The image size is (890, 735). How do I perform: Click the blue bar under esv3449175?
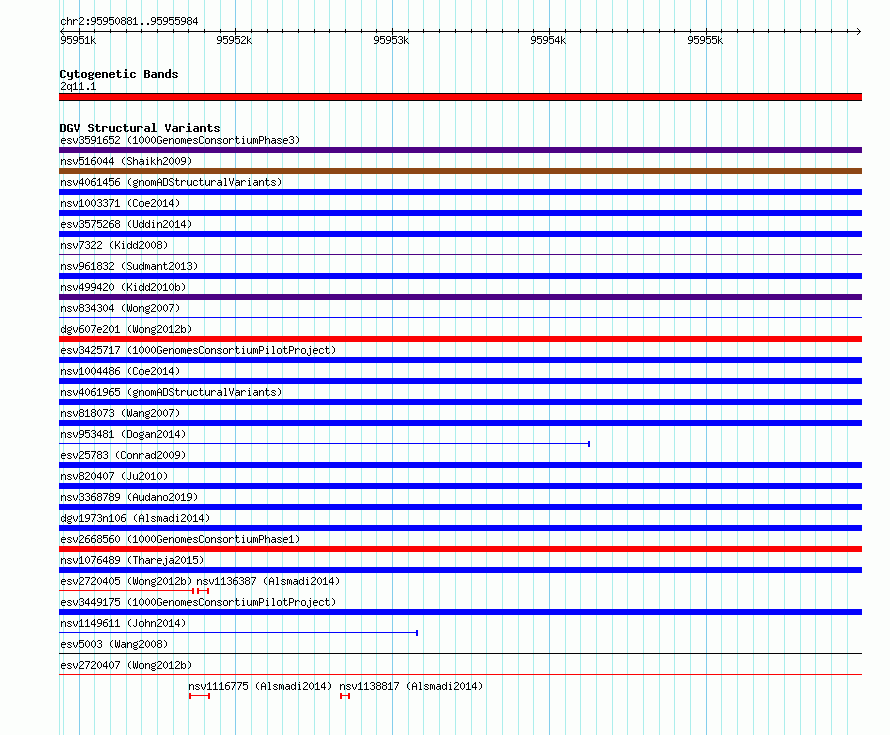tap(460, 612)
